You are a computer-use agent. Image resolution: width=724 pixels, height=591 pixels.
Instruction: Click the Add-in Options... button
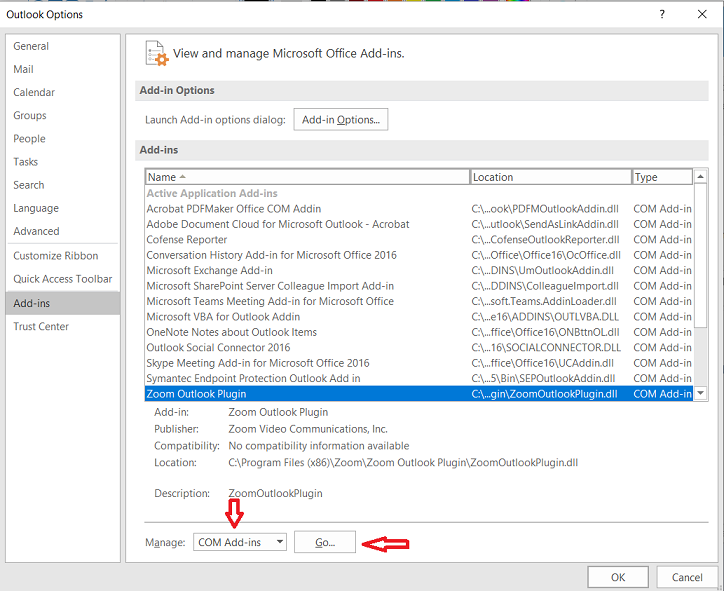pyautogui.click(x=340, y=120)
